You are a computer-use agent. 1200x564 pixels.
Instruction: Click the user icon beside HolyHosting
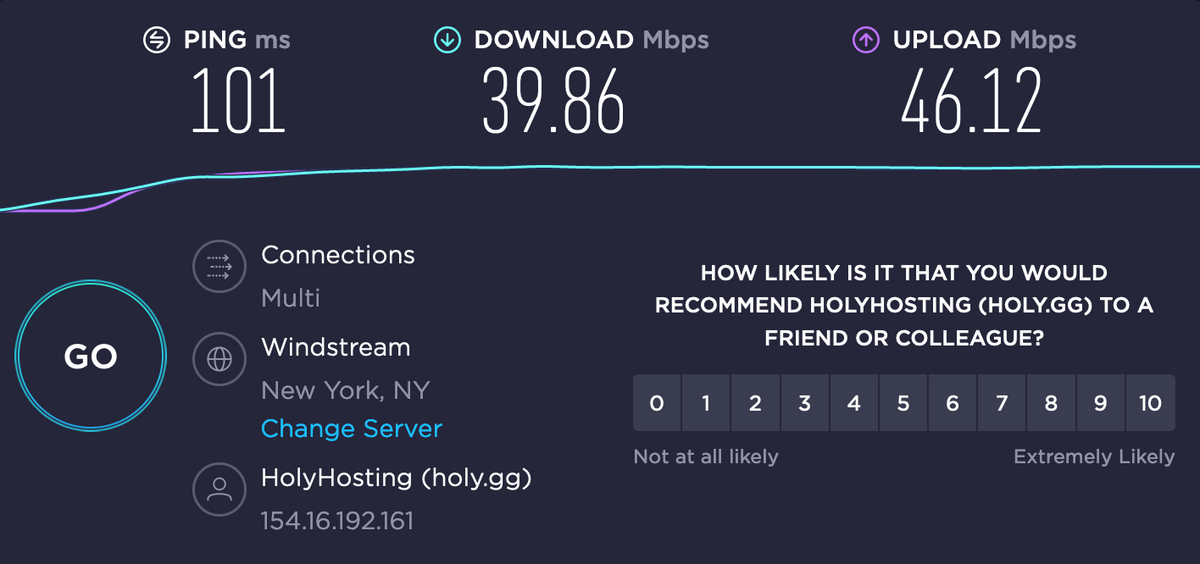point(218,489)
